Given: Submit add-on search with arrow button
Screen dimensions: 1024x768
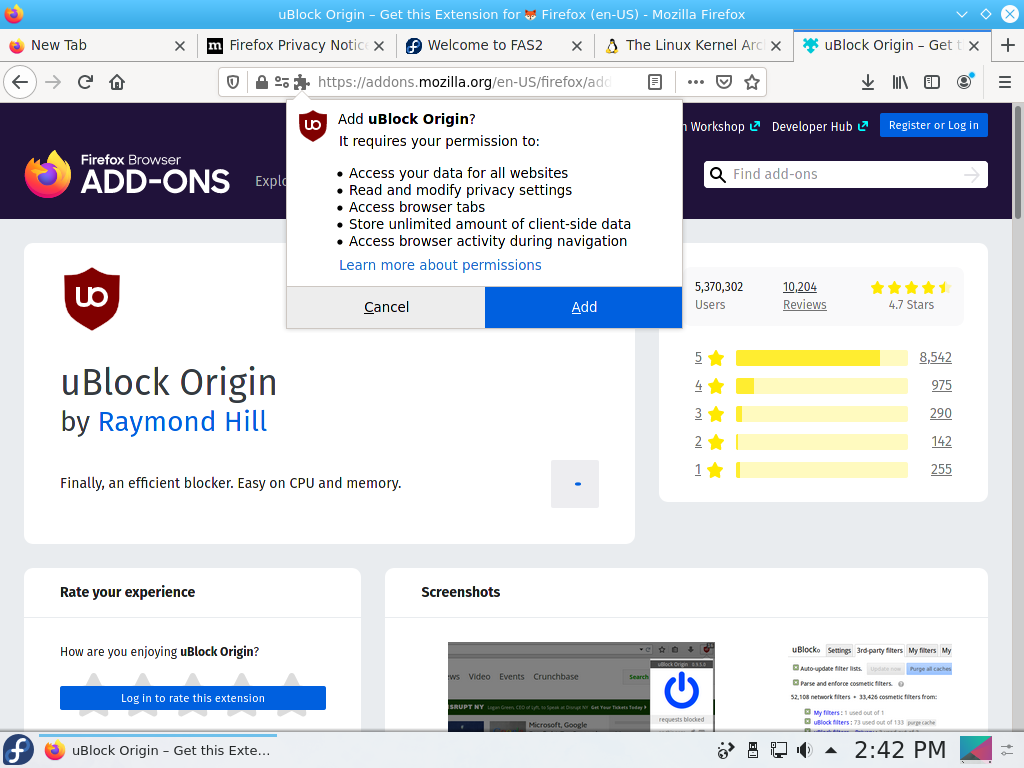Looking at the screenshot, I should point(972,174).
